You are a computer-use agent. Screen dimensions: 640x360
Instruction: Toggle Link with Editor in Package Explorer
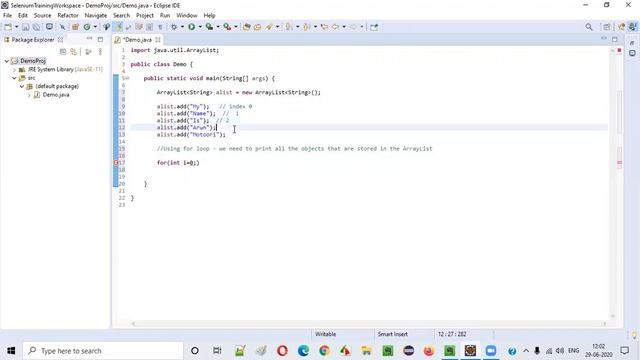pyautogui.click(x=73, y=52)
